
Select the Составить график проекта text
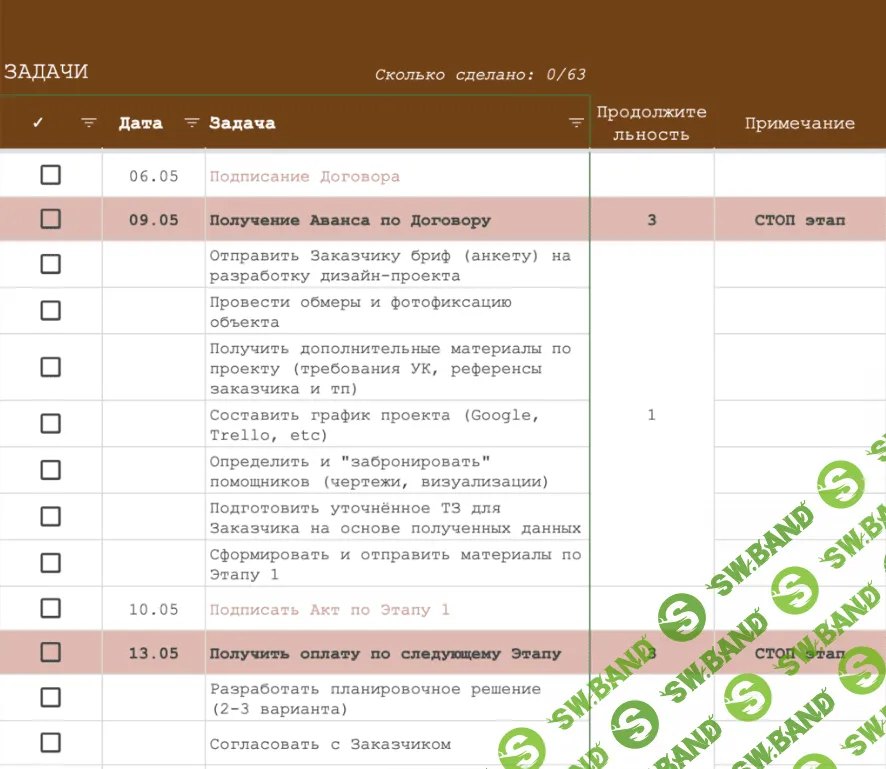[x=374, y=425]
